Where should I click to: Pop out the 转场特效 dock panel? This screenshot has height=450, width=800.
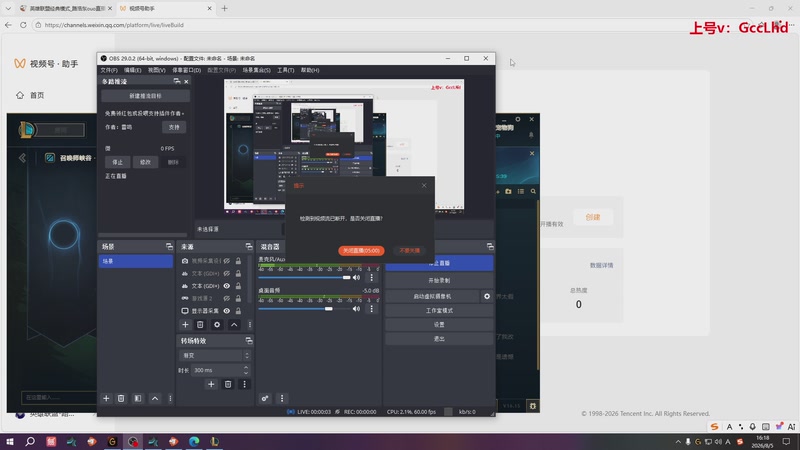coord(248,341)
